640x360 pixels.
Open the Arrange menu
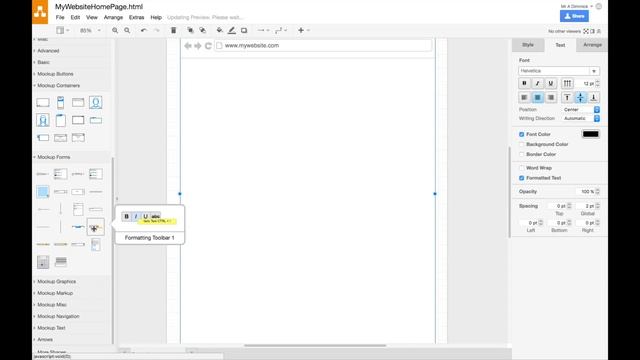click(113, 18)
